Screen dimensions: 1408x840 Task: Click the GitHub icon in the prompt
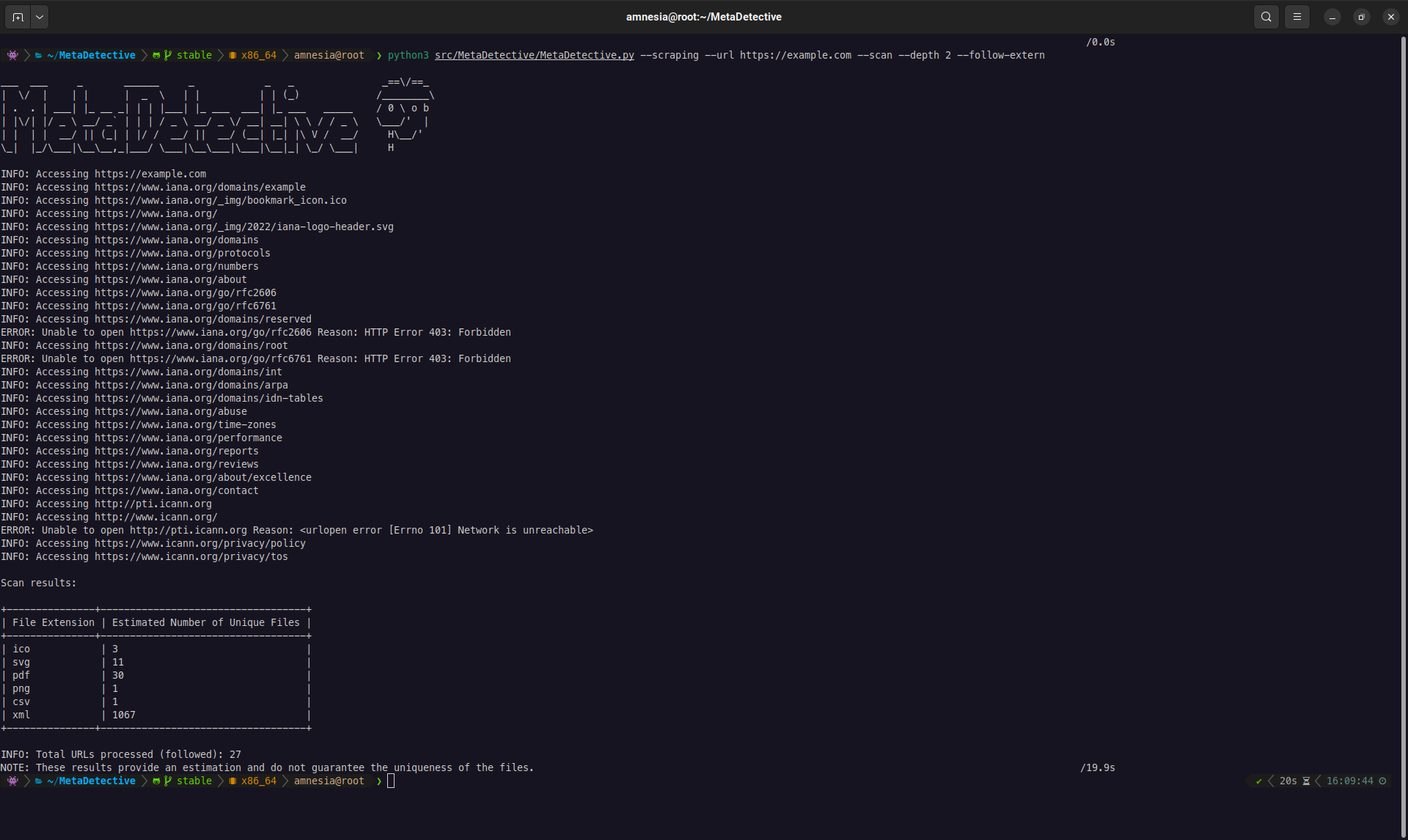pos(156,55)
